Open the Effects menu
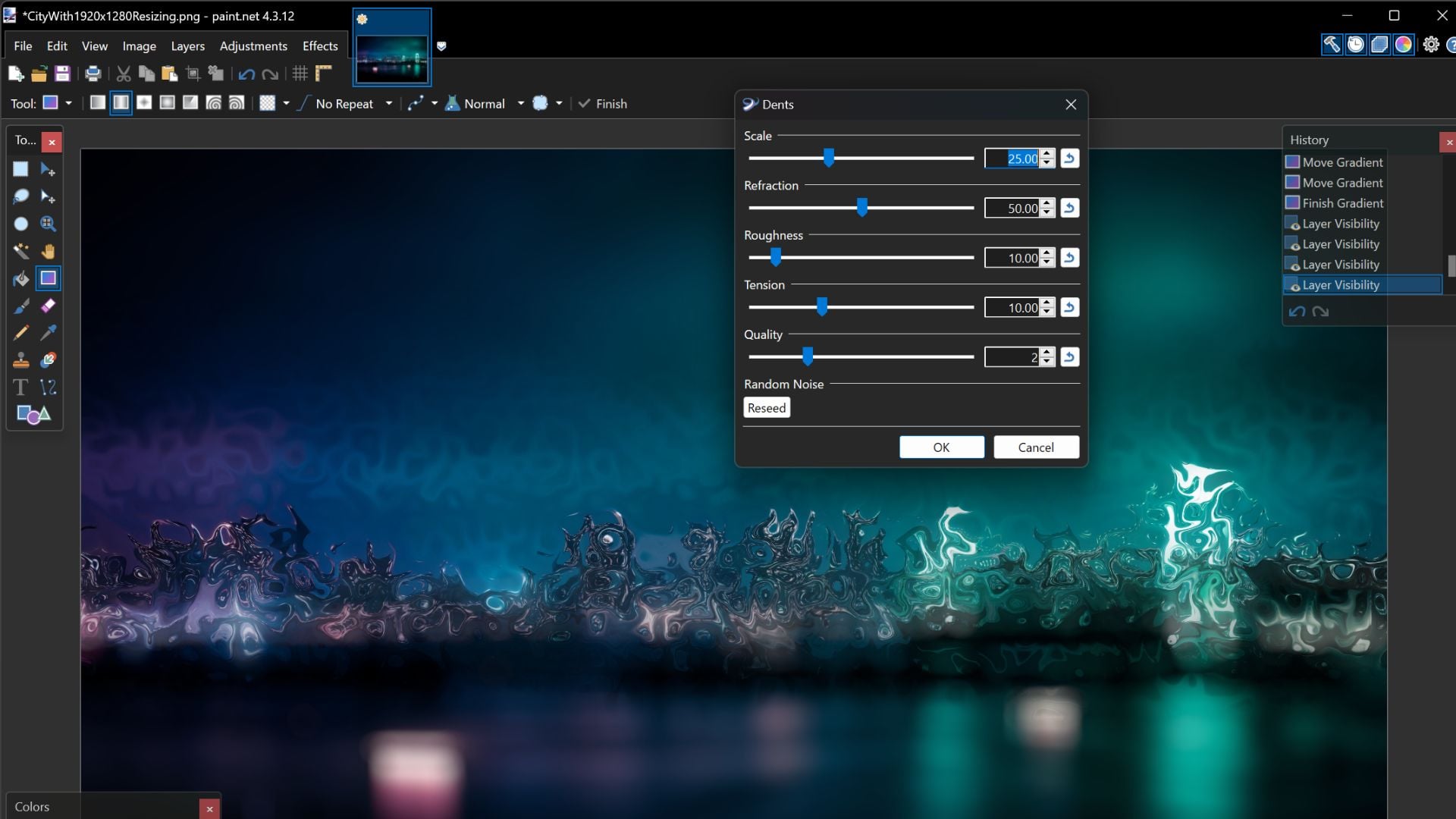Image resolution: width=1456 pixels, height=819 pixels. point(320,46)
